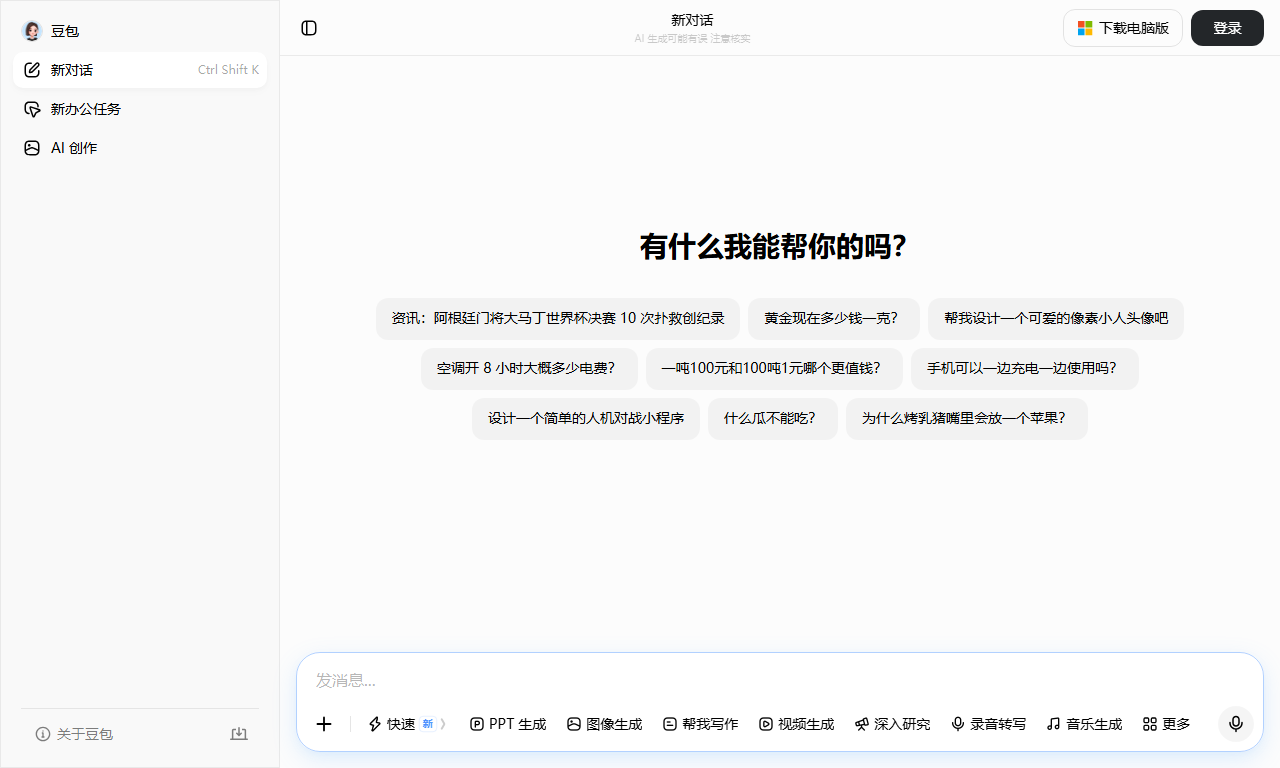Click the Ctrl Shift K shortcut hint

click(x=228, y=70)
